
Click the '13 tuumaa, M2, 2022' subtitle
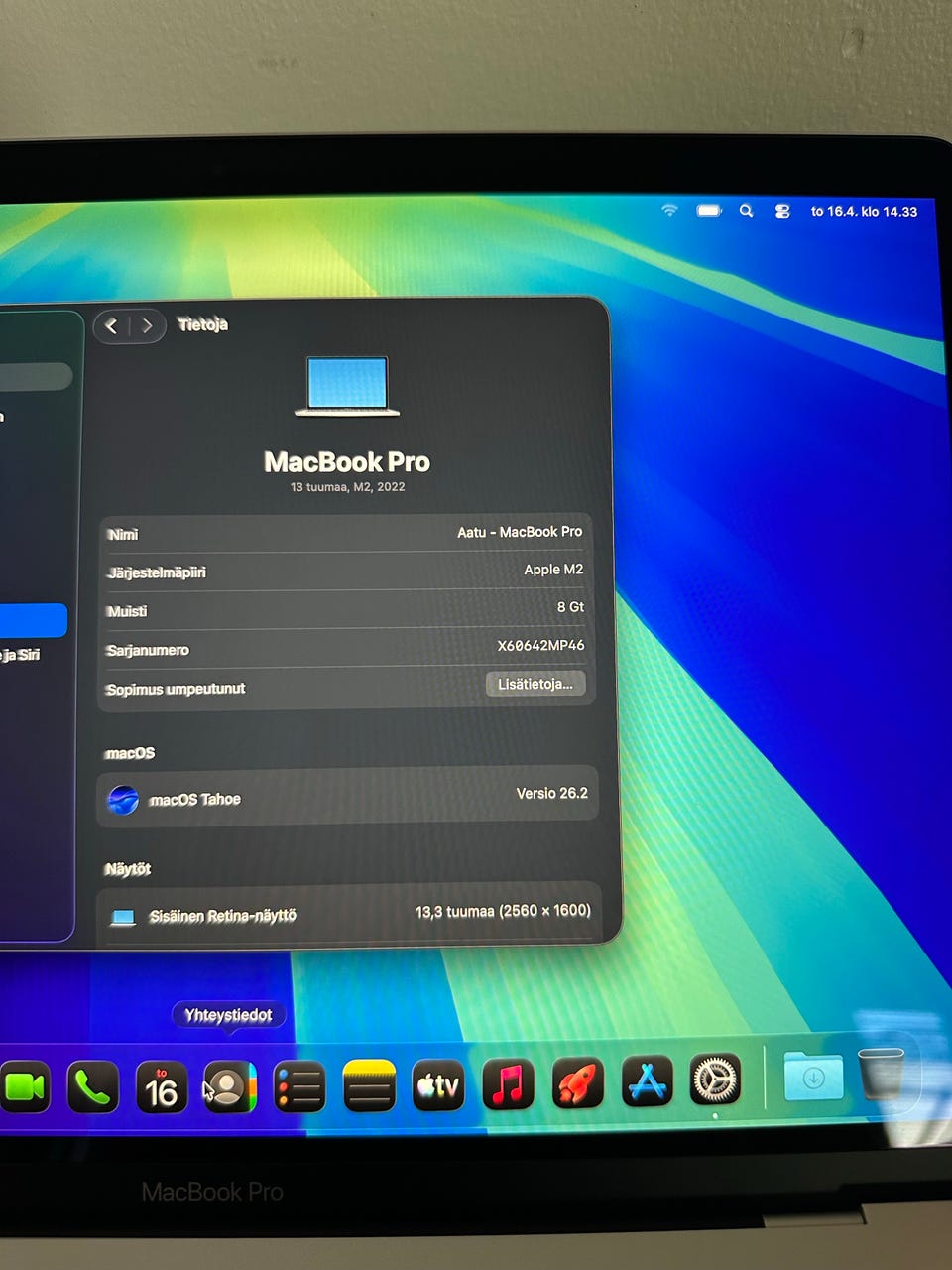click(x=347, y=487)
